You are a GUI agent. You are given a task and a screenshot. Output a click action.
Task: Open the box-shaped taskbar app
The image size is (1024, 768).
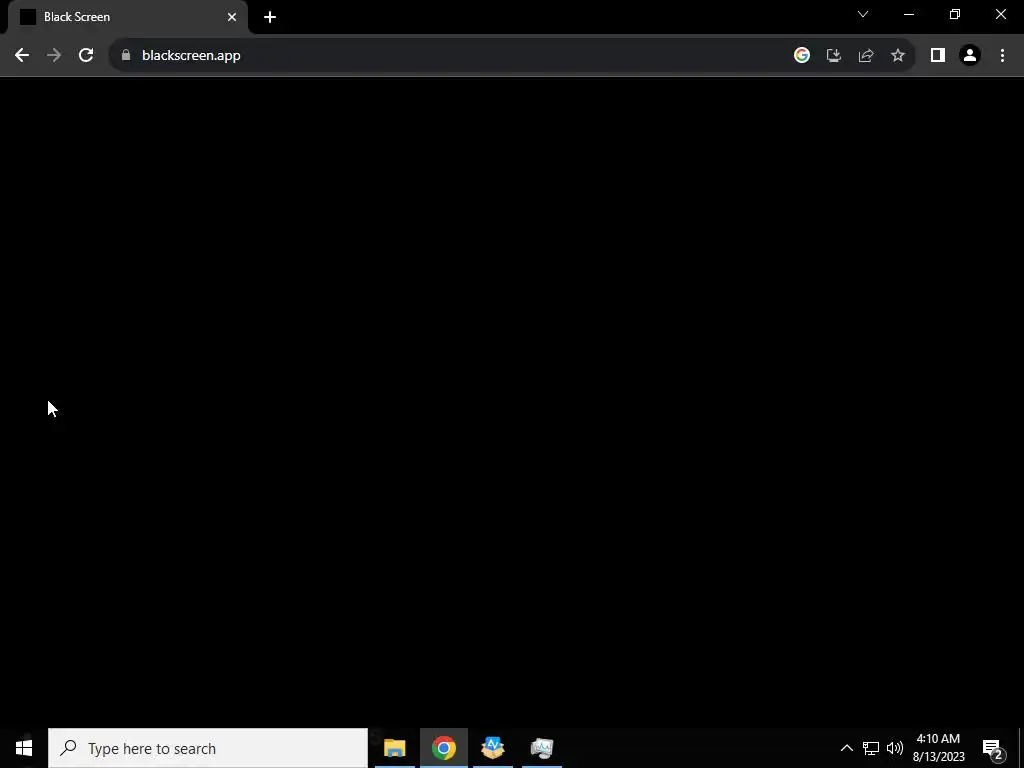(492, 748)
